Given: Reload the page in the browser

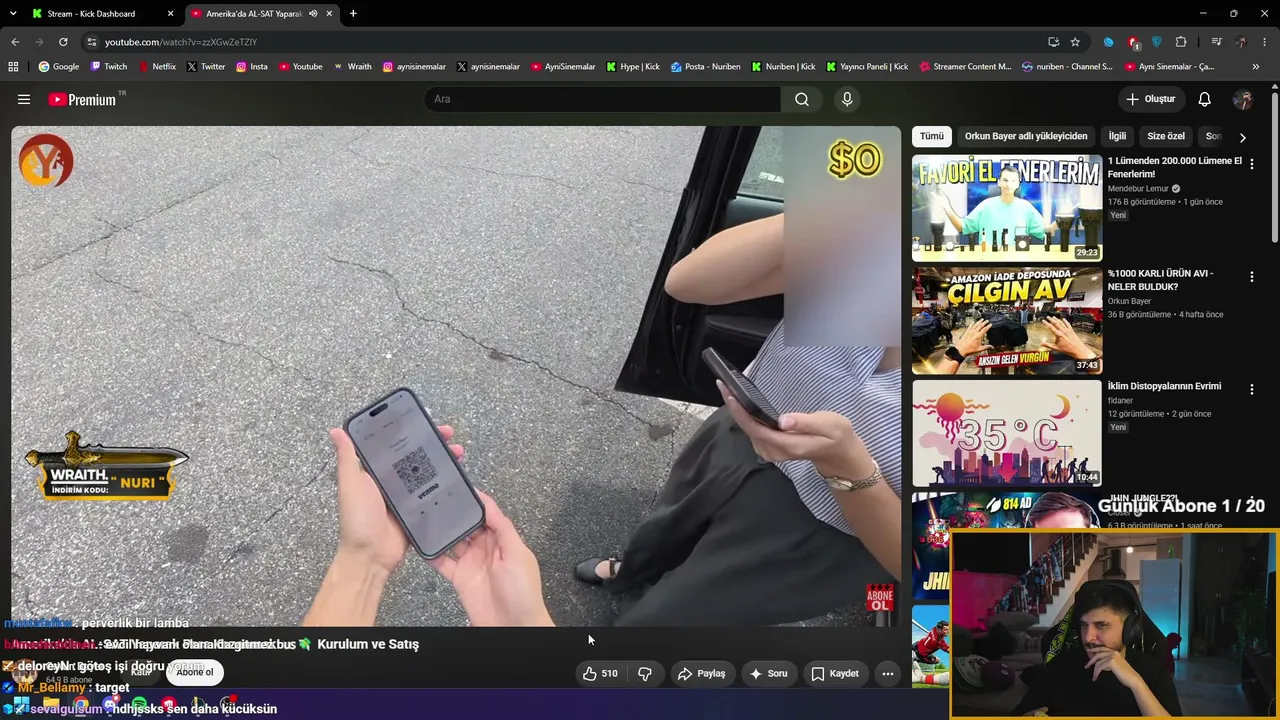Looking at the screenshot, I should click(x=63, y=42).
